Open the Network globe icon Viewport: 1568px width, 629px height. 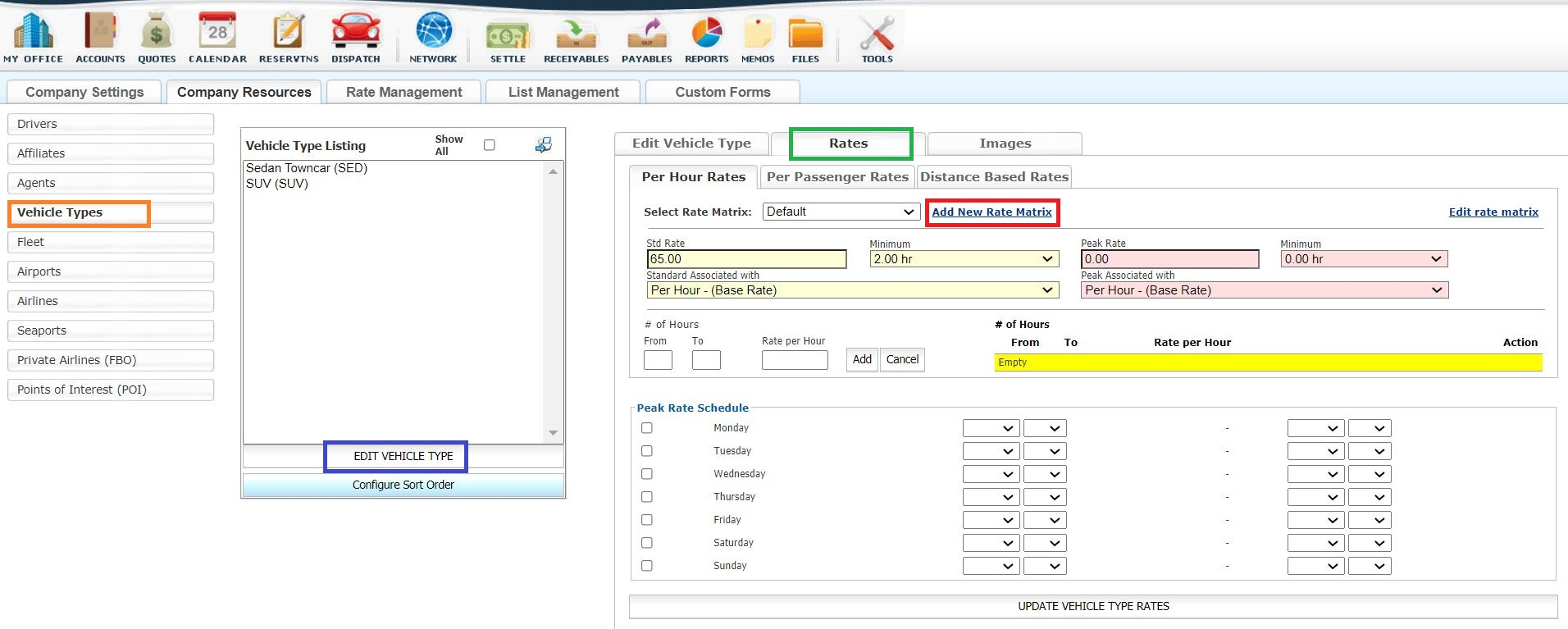433,38
